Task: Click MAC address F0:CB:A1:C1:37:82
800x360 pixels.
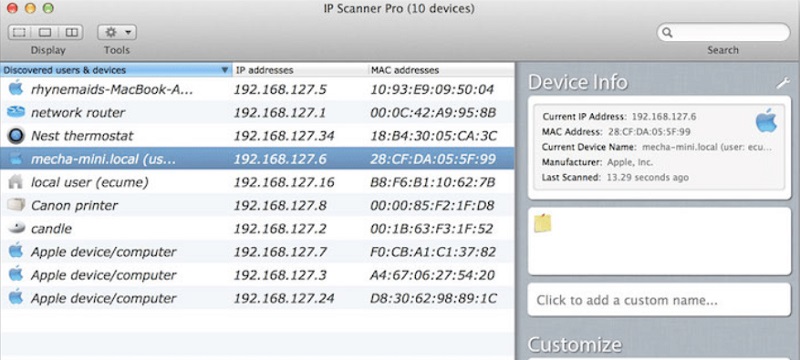Action: [433, 252]
